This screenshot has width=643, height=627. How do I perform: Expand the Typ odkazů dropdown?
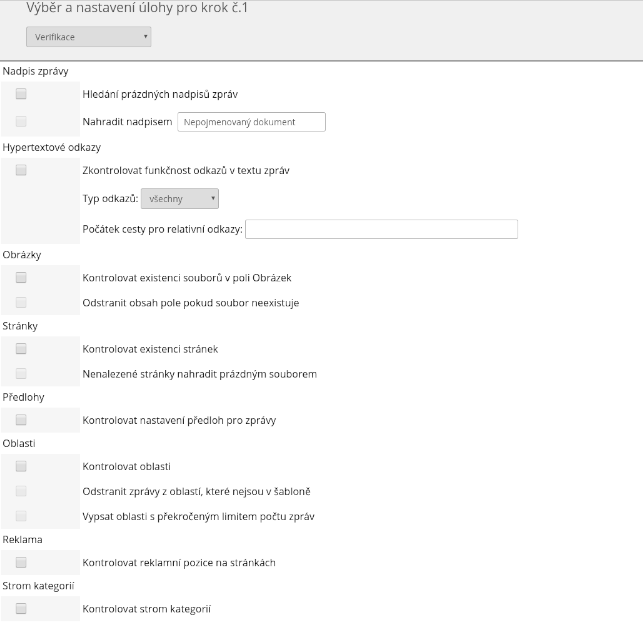click(180, 199)
